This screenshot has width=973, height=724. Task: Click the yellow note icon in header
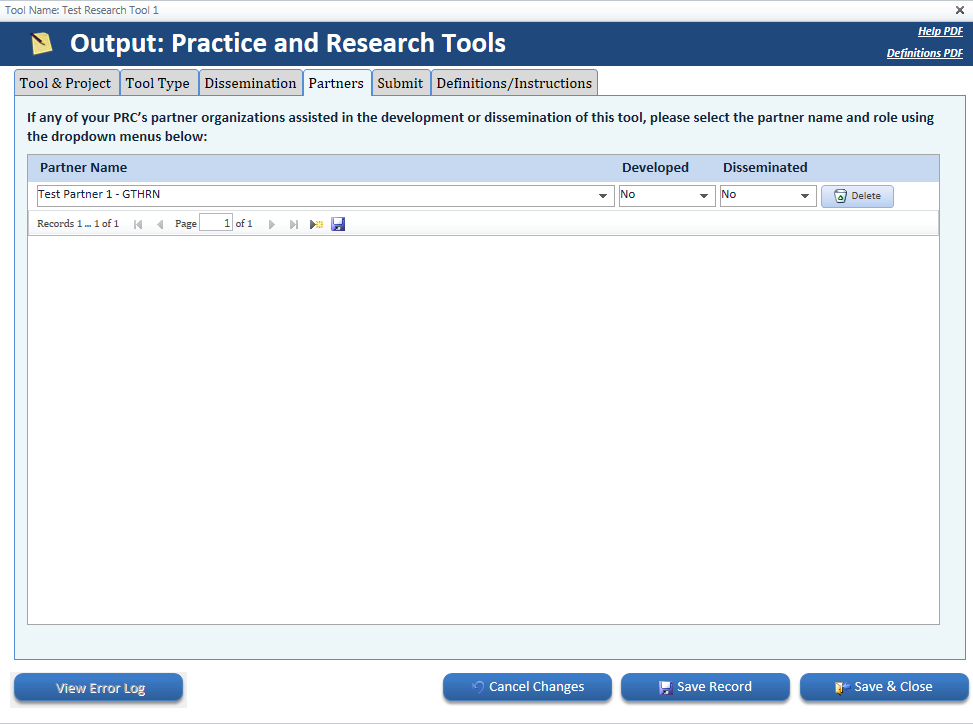(x=42, y=43)
